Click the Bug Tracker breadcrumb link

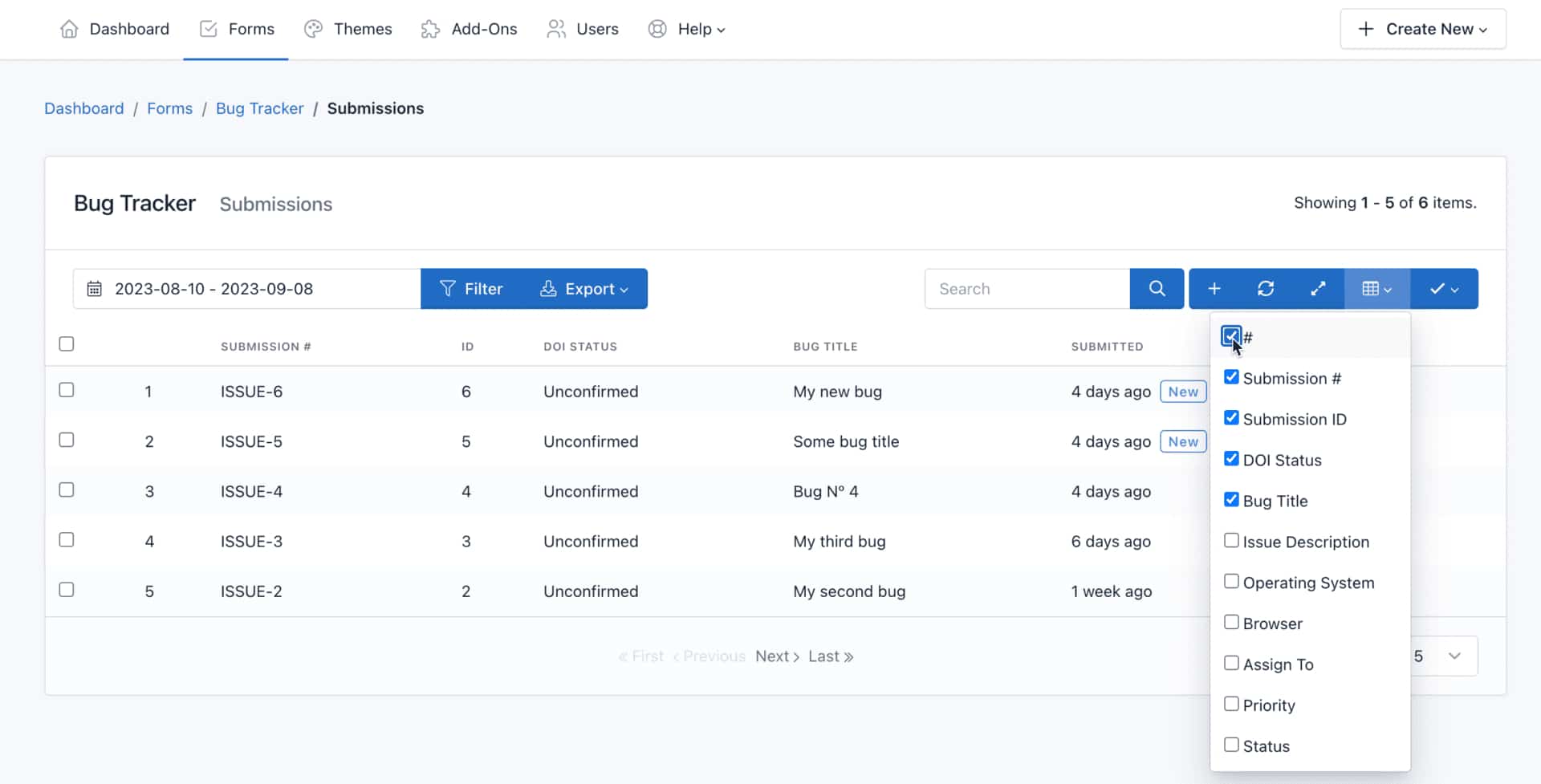pos(259,108)
